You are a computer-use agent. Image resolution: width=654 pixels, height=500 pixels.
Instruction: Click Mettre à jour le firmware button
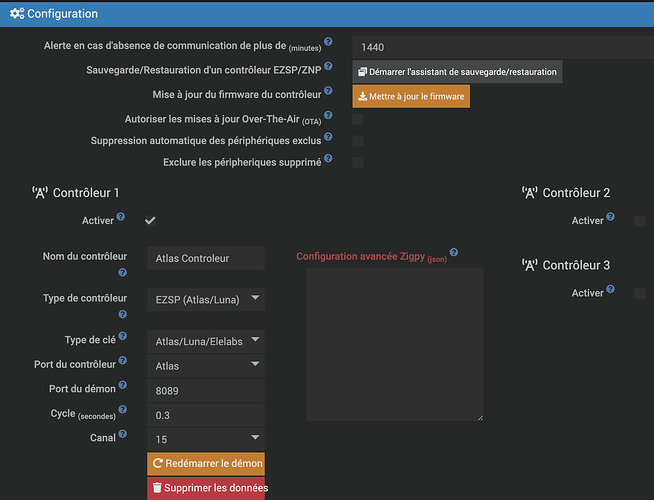click(x=410, y=96)
